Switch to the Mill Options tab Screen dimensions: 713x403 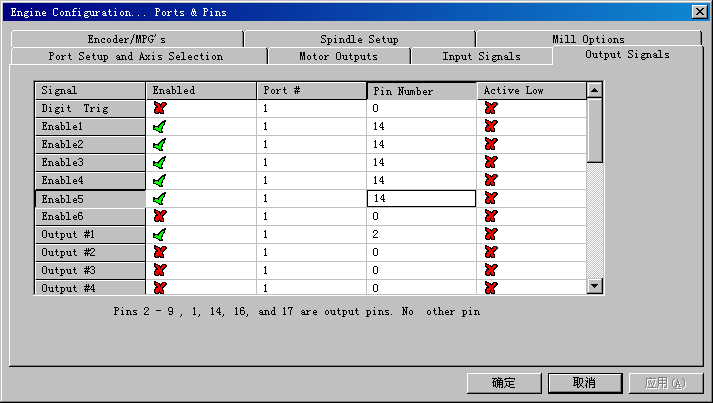coord(588,39)
